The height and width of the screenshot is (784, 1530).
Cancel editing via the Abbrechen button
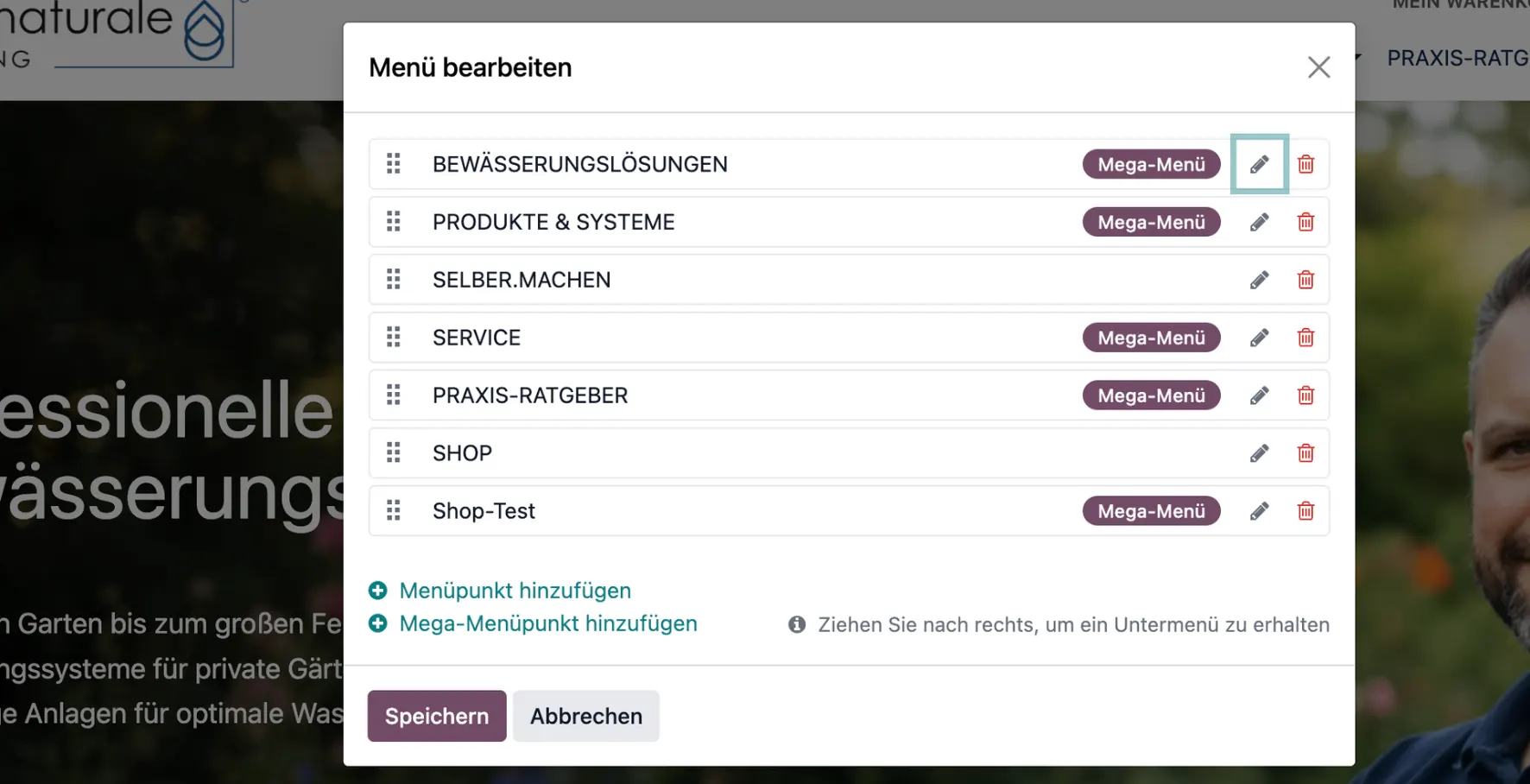pos(586,716)
